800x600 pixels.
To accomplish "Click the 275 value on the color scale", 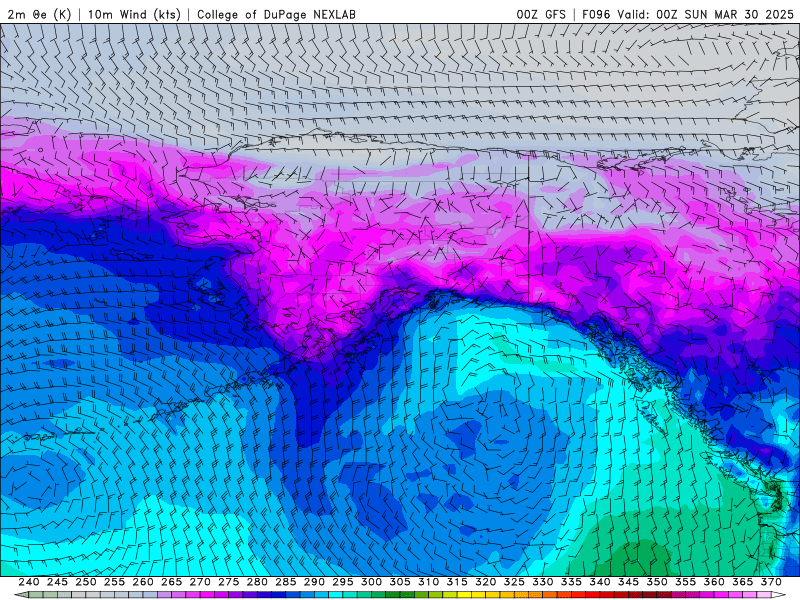I will pyautogui.click(x=229, y=582).
